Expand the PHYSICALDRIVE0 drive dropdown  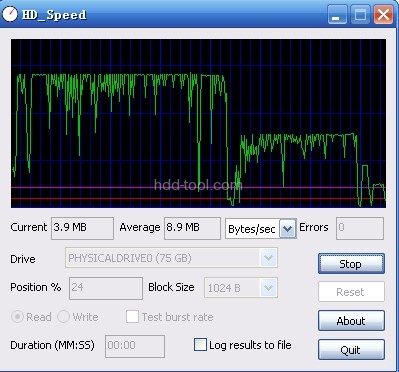point(269,258)
